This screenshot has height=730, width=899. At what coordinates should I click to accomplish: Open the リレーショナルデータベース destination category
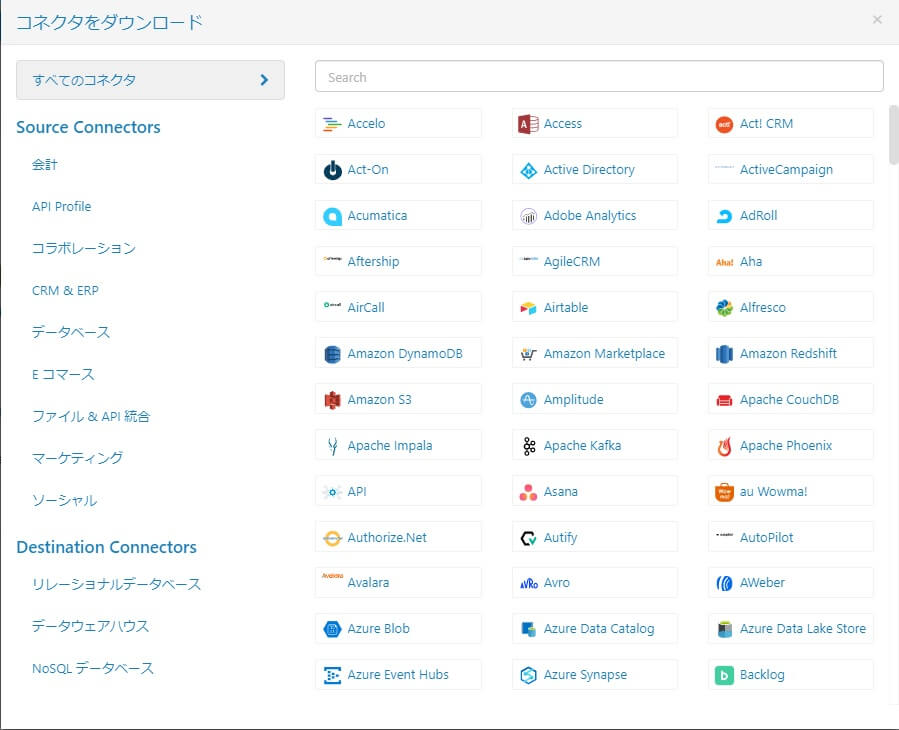(x=116, y=584)
